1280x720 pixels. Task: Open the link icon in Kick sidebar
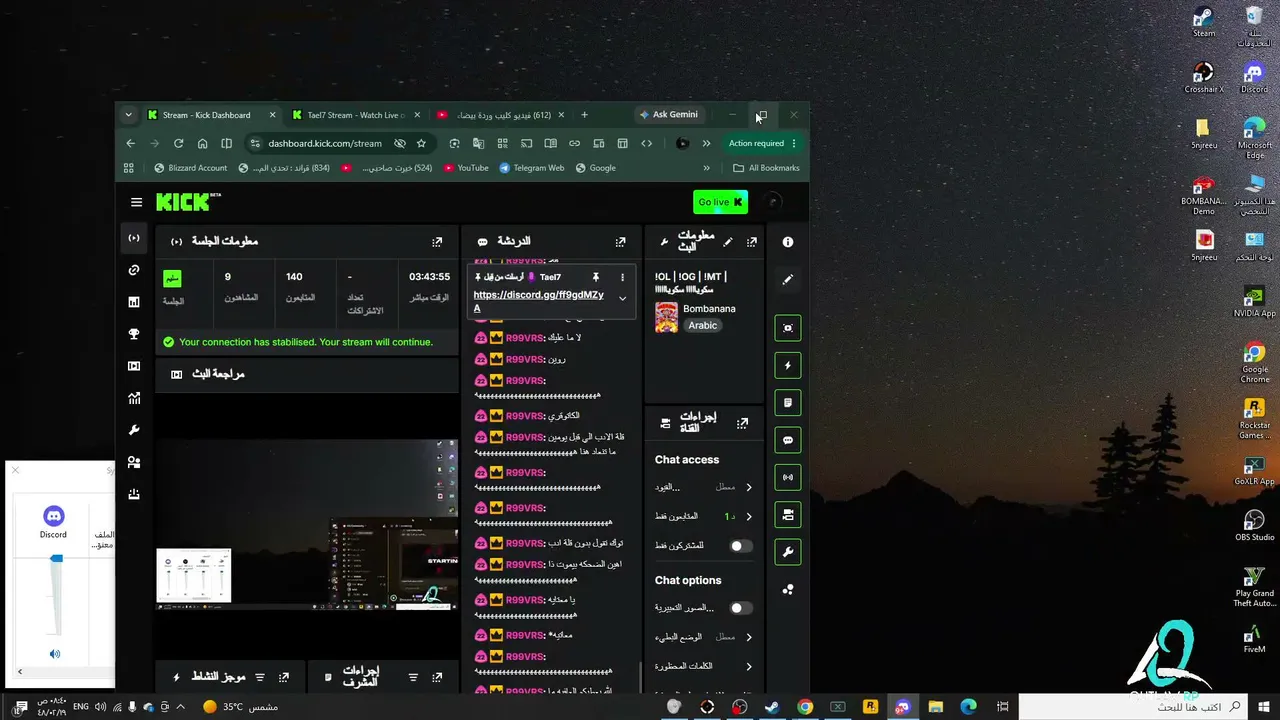tap(134, 270)
